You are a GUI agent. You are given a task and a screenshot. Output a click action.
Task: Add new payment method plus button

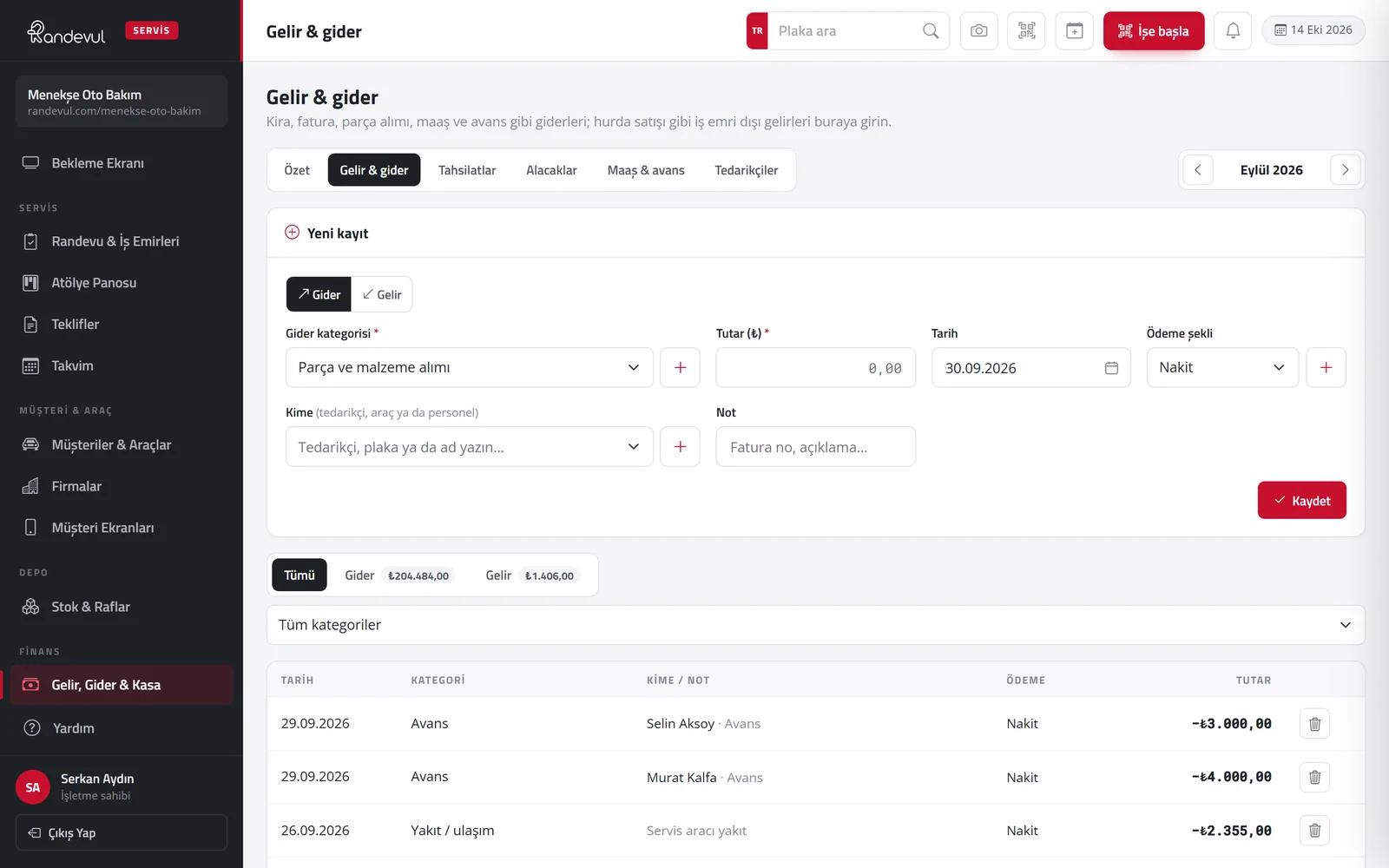[1326, 368]
